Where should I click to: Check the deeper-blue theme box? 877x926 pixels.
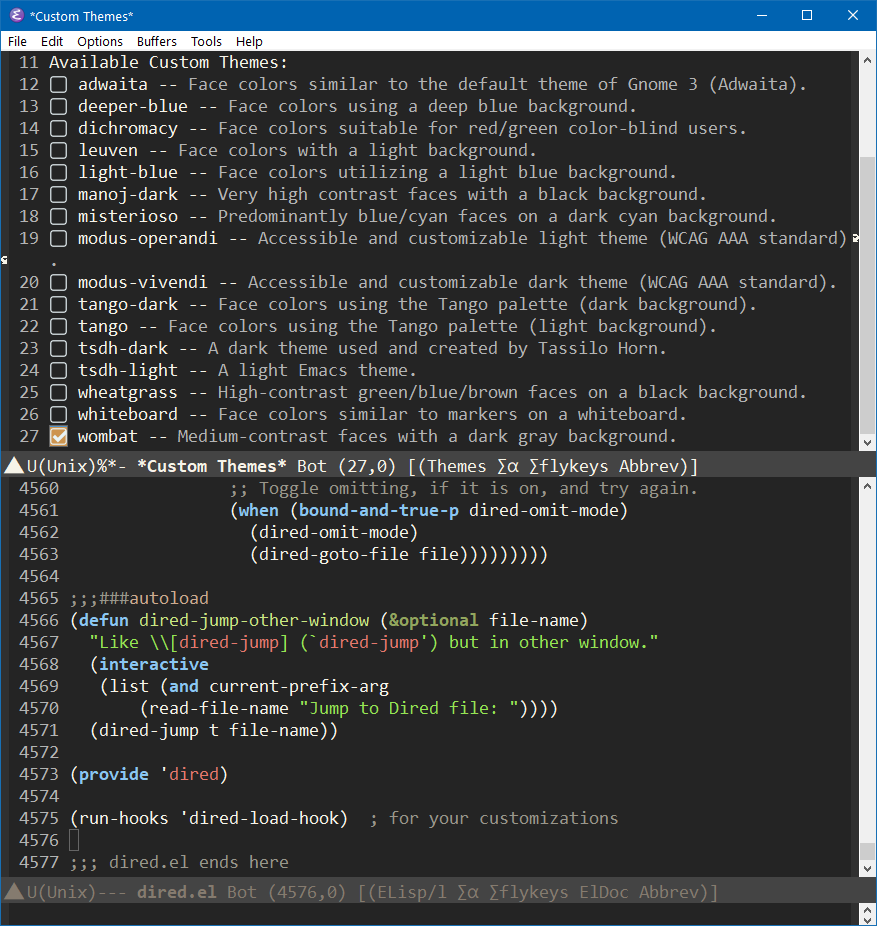(58, 106)
